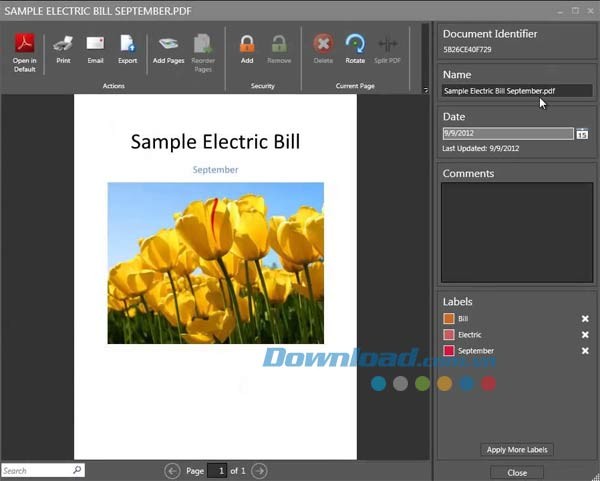Click the Export icon
Screen dimensions: 600x481
coord(128,44)
